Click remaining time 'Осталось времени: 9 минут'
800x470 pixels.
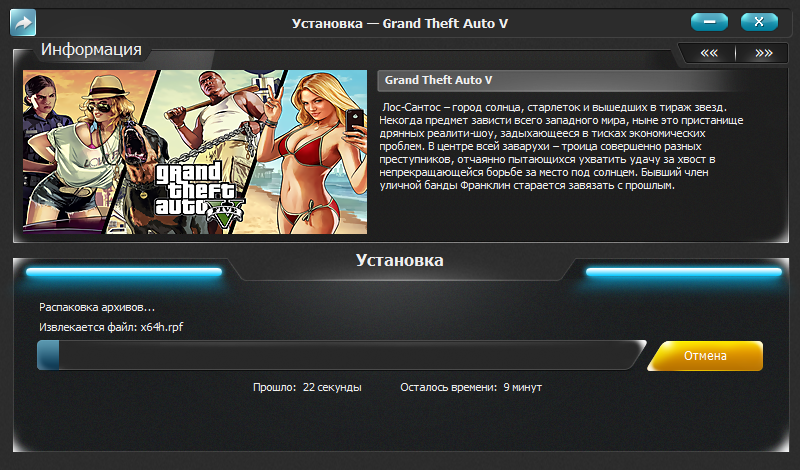(471, 387)
